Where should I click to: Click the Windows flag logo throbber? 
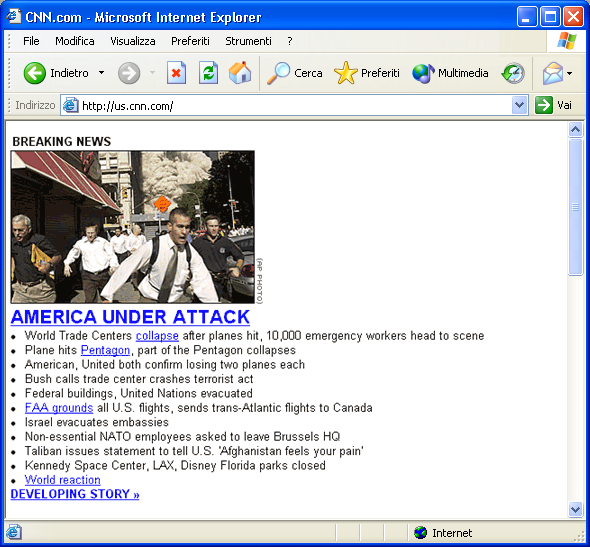click(567, 41)
